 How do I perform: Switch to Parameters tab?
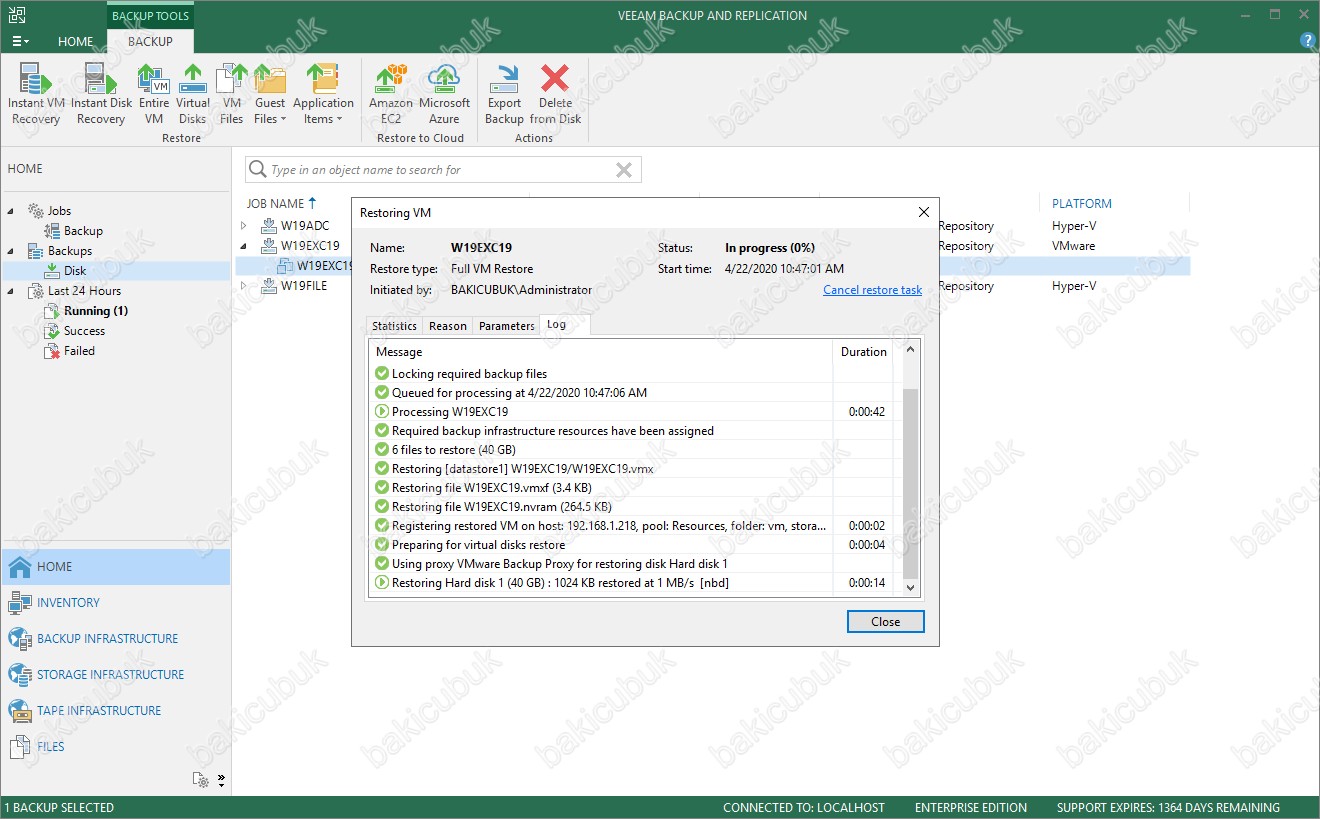[x=507, y=326]
